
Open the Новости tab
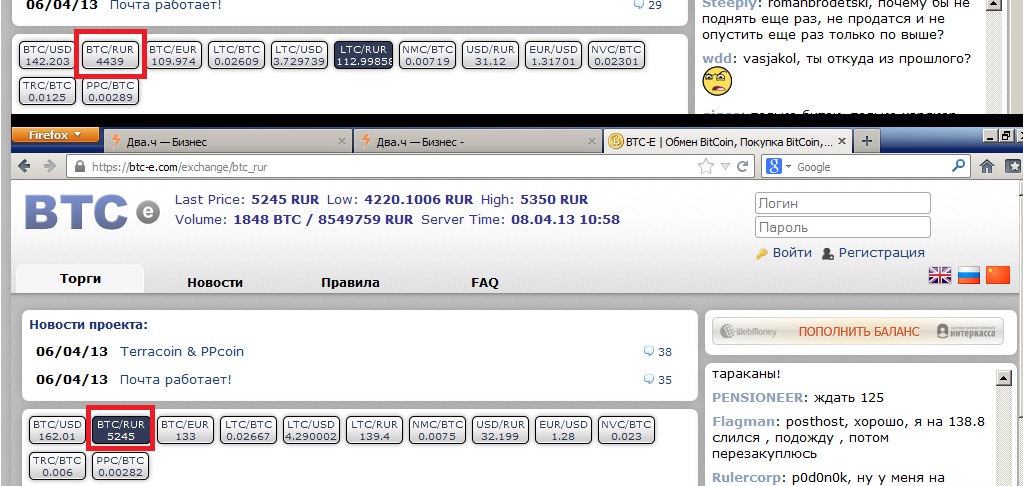click(215, 282)
